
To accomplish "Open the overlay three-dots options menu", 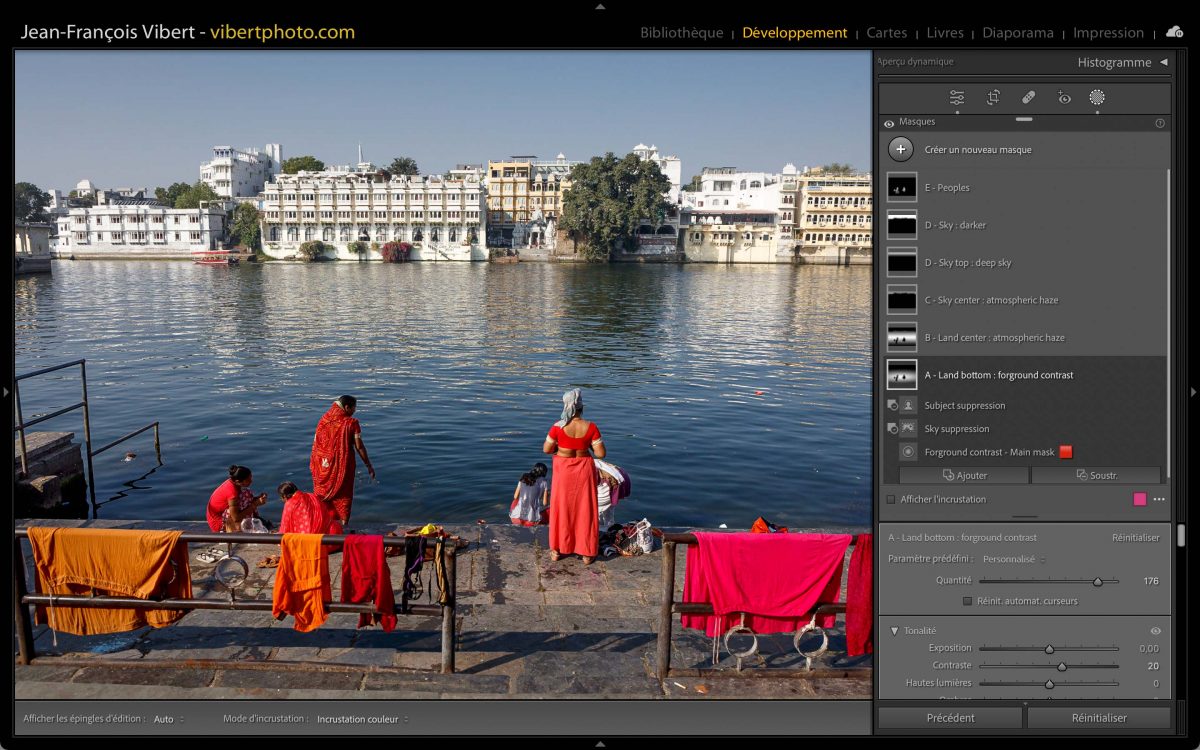I will (x=1159, y=499).
